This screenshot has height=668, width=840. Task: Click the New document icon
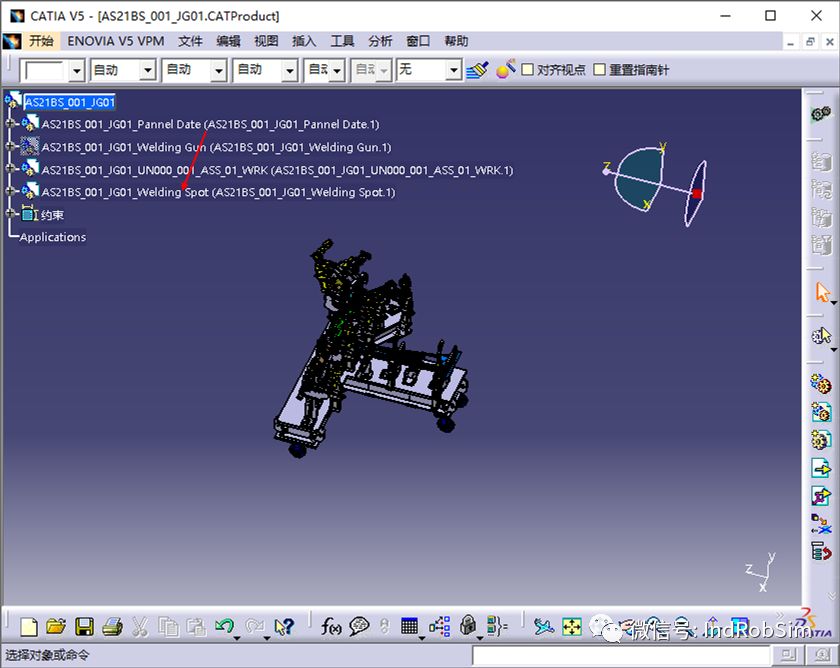point(28,626)
